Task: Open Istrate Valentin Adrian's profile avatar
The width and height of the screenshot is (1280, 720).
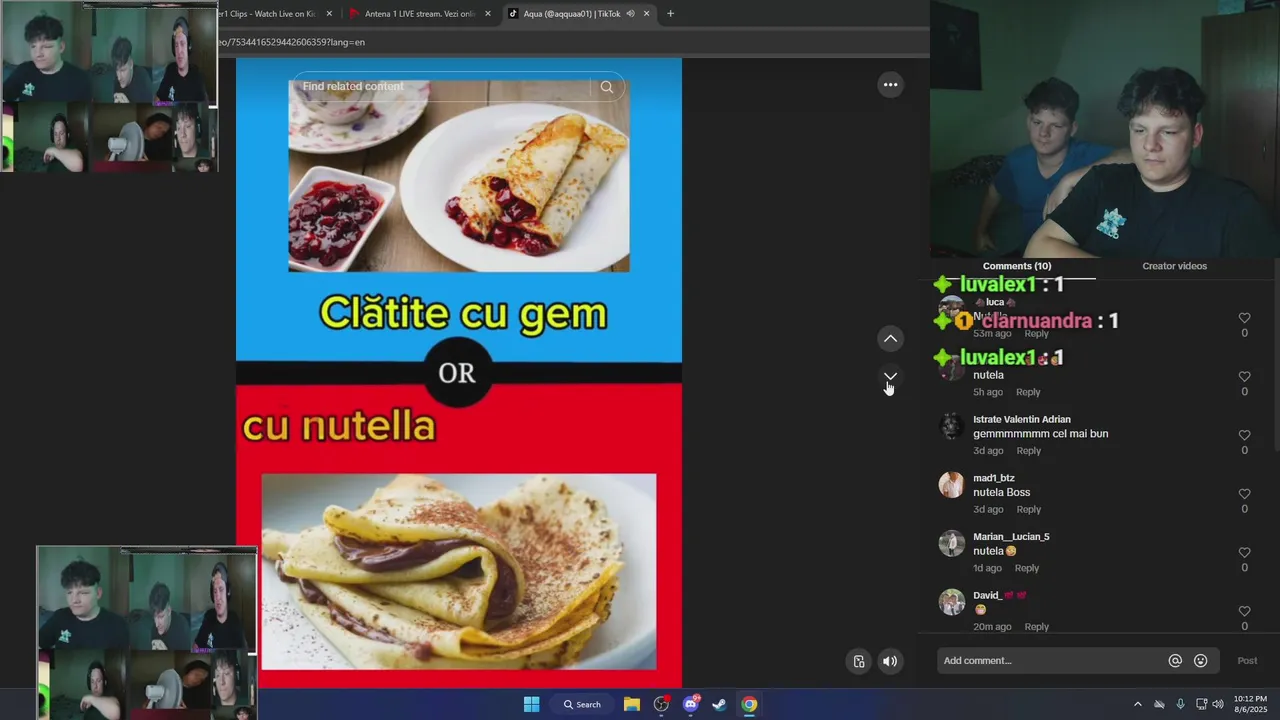Action: coord(951,427)
